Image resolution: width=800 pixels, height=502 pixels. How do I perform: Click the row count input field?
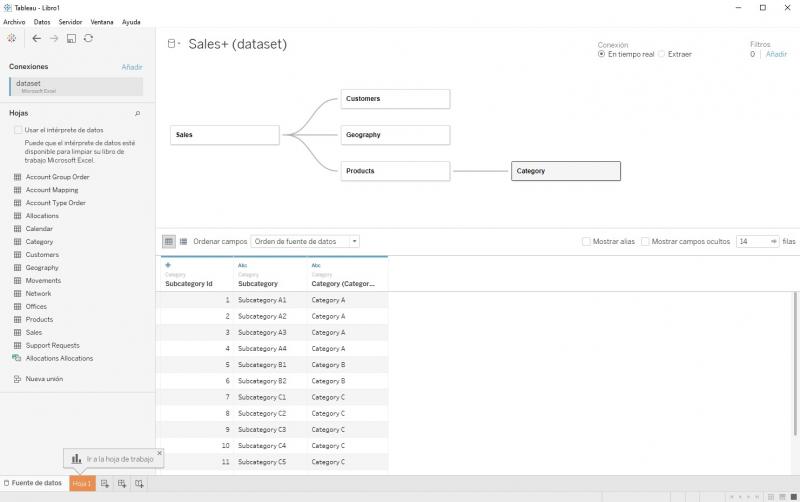tap(751, 241)
